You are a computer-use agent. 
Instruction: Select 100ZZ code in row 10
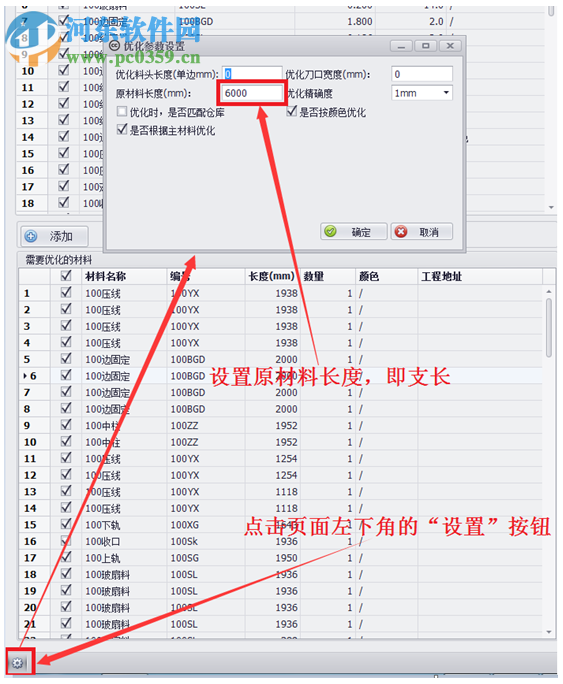[x=184, y=442]
